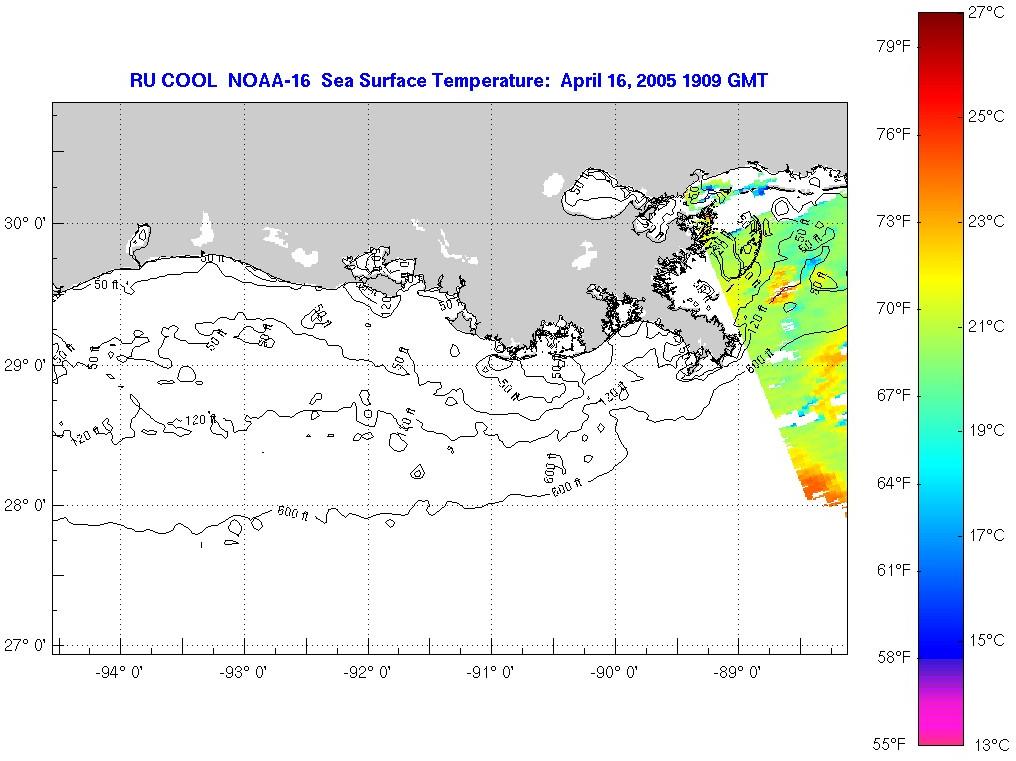Choose the 64°F scale label

click(x=894, y=484)
